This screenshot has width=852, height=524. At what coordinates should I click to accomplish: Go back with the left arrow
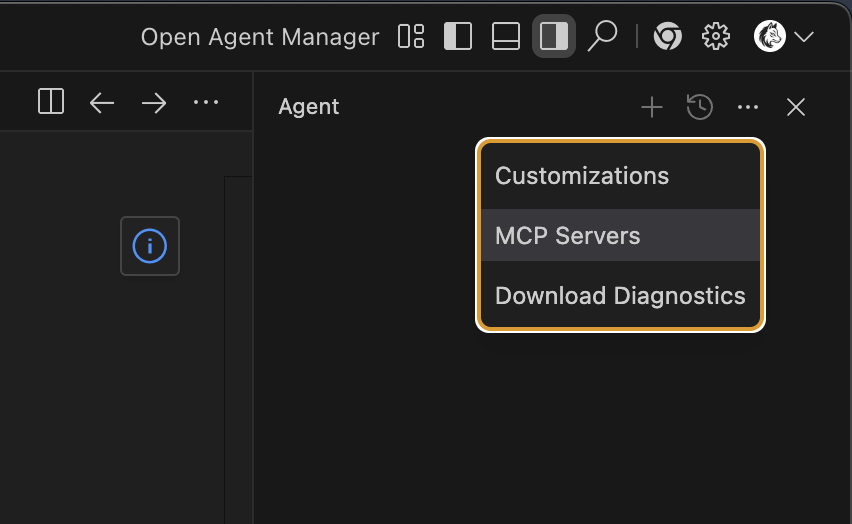(102, 103)
